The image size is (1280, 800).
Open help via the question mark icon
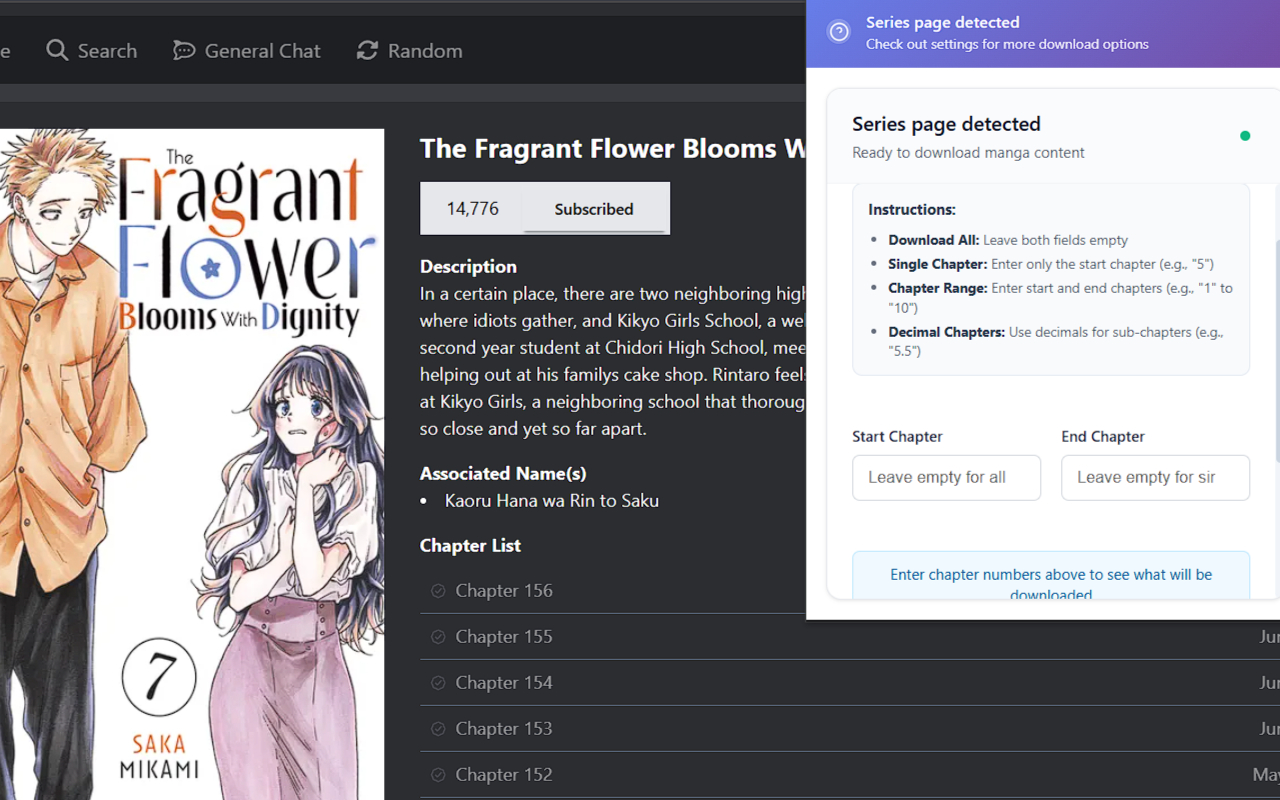(839, 33)
